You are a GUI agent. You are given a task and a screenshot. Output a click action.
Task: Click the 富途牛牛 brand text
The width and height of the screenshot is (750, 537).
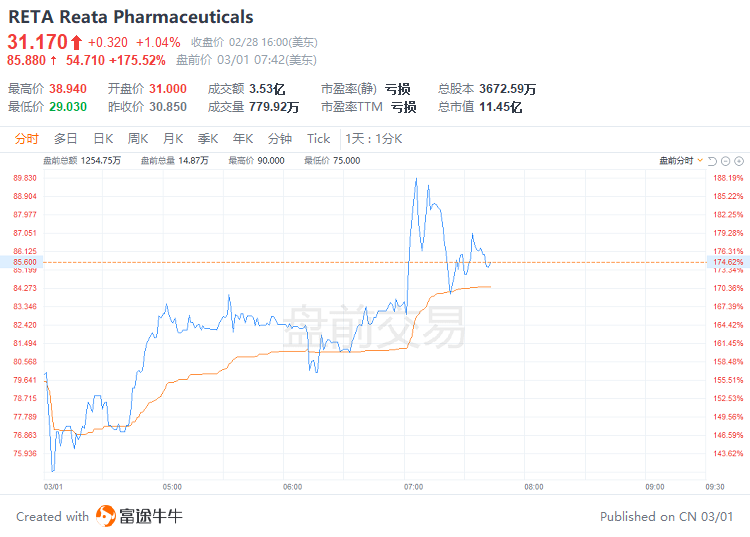coord(151,516)
